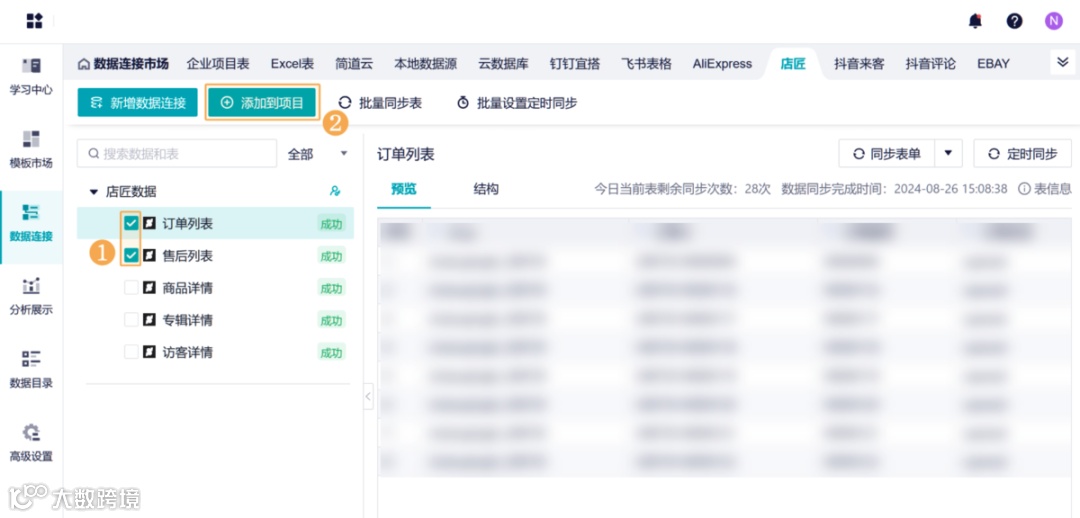Viewport: 1080px width, 518px height.
Task: Switch to the 企业项目表 tab
Action: click(218, 63)
